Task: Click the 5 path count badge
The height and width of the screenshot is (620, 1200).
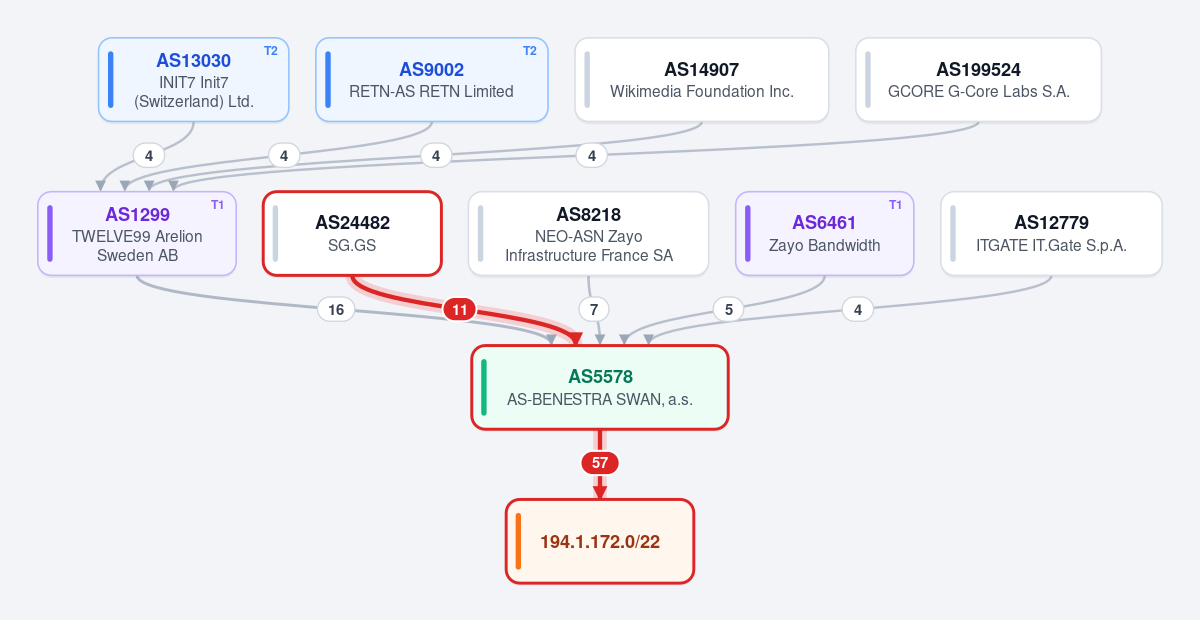Action: click(729, 310)
